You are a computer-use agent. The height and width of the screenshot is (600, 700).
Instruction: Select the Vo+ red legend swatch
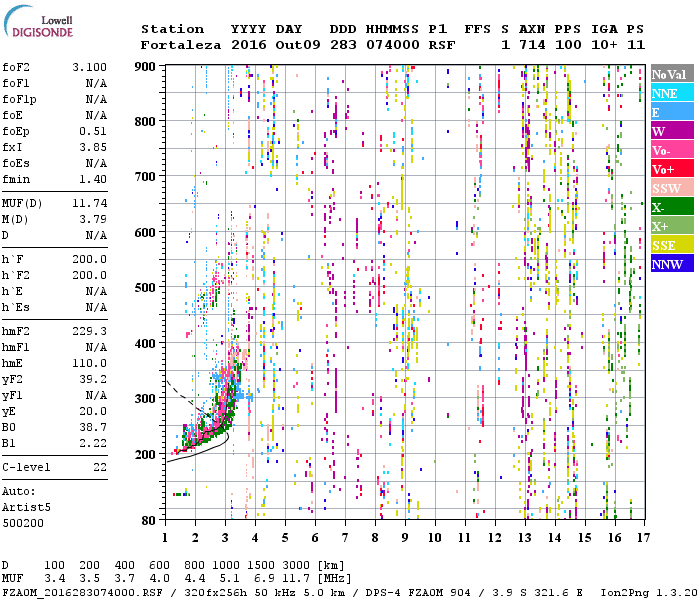pyautogui.click(x=672, y=169)
